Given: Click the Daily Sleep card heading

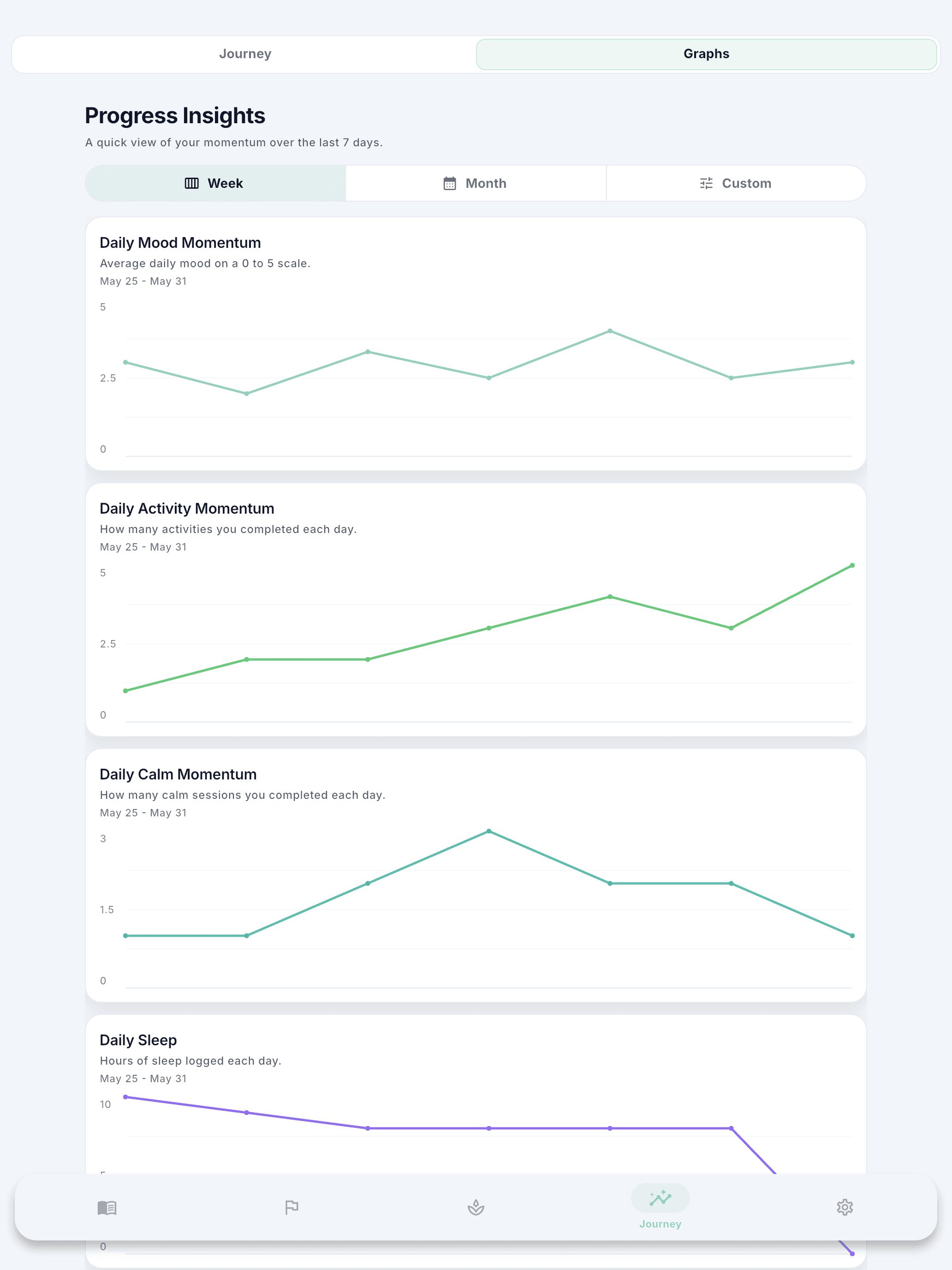Looking at the screenshot, I should tap(138, 1040).
